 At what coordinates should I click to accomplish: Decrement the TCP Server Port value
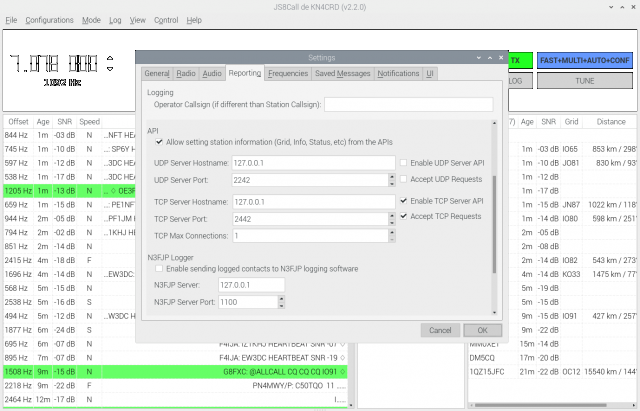click(392, 222)
